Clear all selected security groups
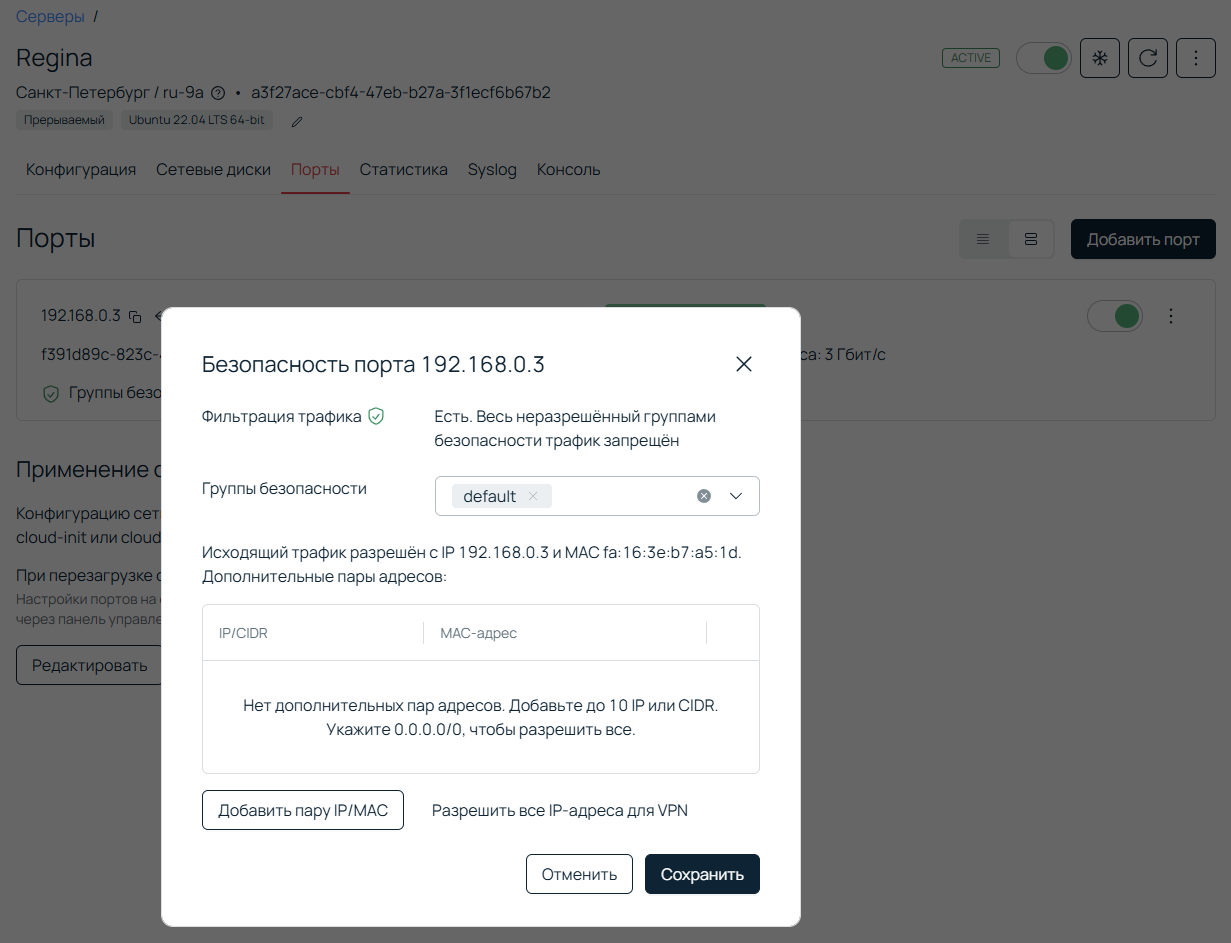1231x943 pixels. (x=704, y=495)
